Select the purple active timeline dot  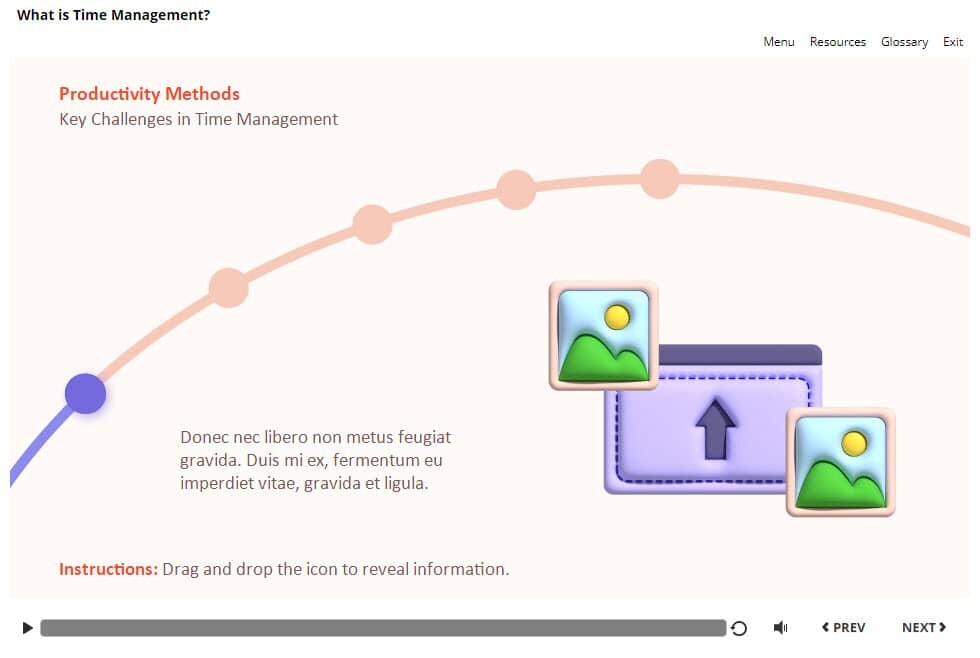click(x=85, y=393)
